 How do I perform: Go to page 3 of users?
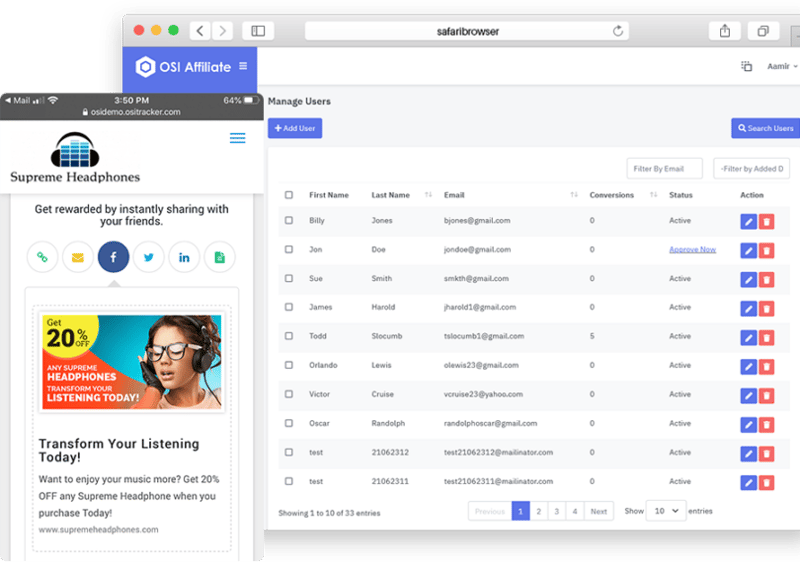coord(557,512)
